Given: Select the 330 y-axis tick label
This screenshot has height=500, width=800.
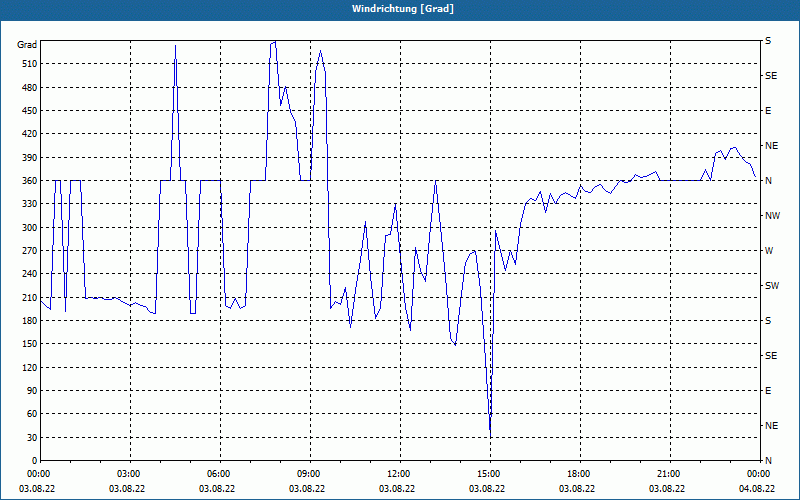Looking at the screenshot, I should tap(29, 204).
